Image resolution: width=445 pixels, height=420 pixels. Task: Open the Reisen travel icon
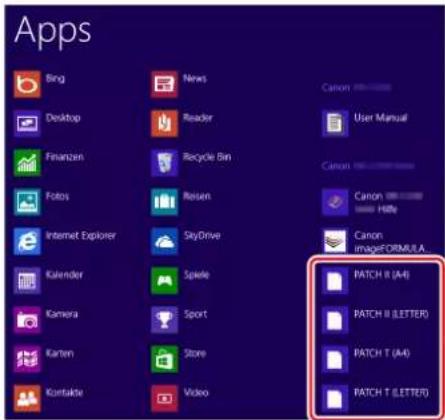(x=164, y=202)
